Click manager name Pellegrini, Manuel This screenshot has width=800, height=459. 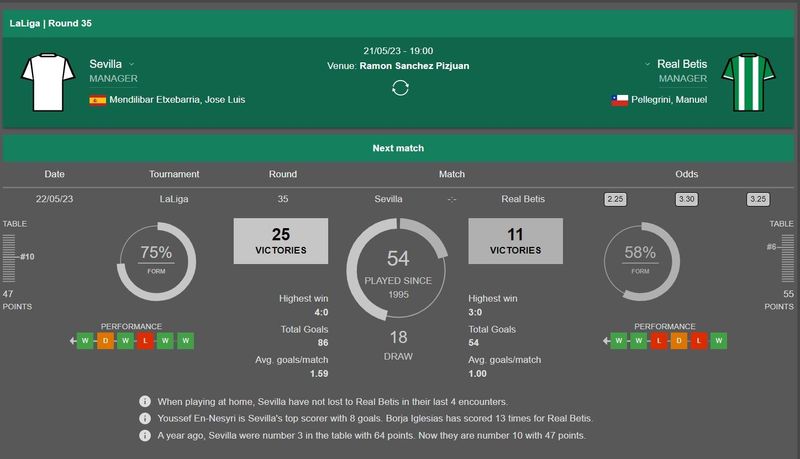point(669,100)
